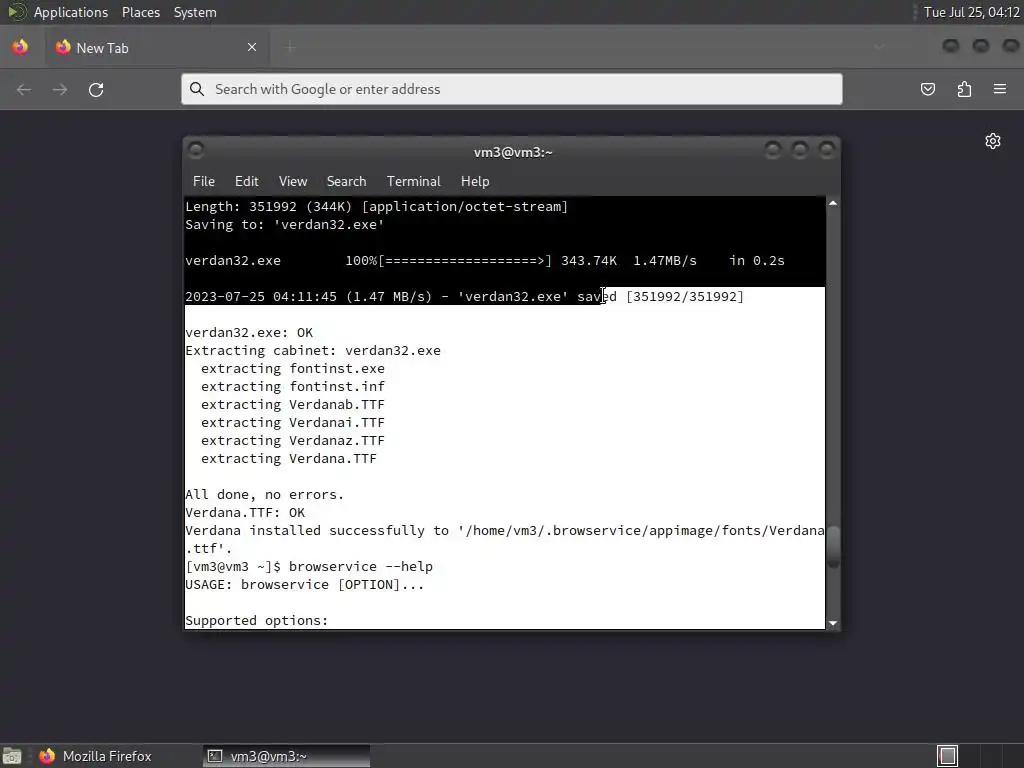
Task: Open the Firefox hamburger application menu
Action: [x=1000, y=89]
